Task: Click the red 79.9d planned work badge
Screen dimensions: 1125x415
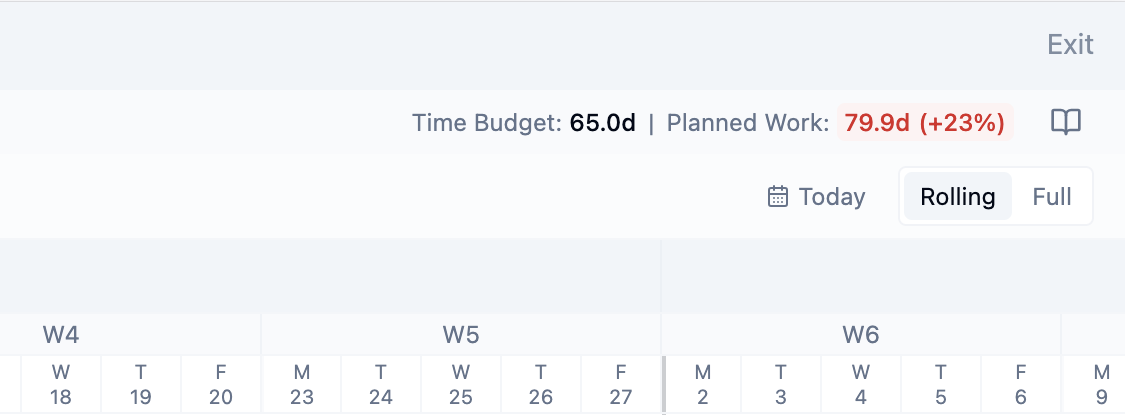Action: 924,123
